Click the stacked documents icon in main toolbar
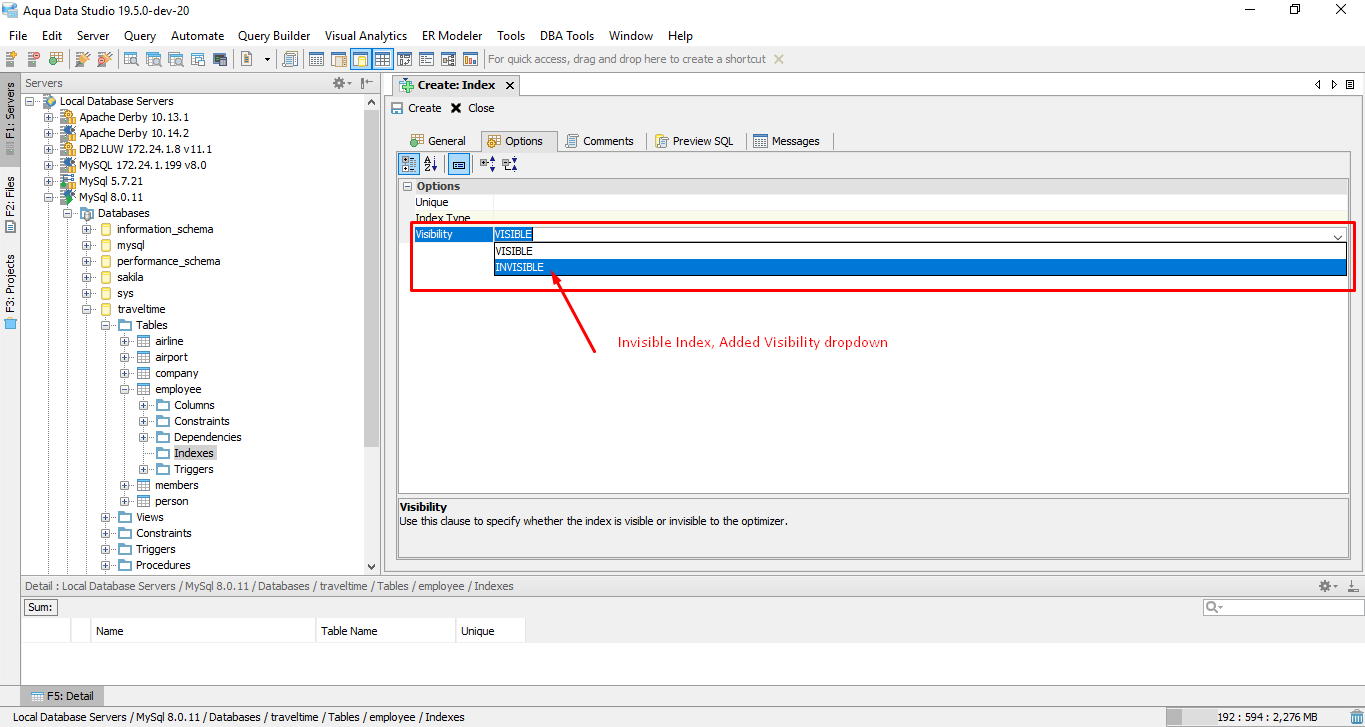Screen dimensions: 1365x727 tap(290, 59)
